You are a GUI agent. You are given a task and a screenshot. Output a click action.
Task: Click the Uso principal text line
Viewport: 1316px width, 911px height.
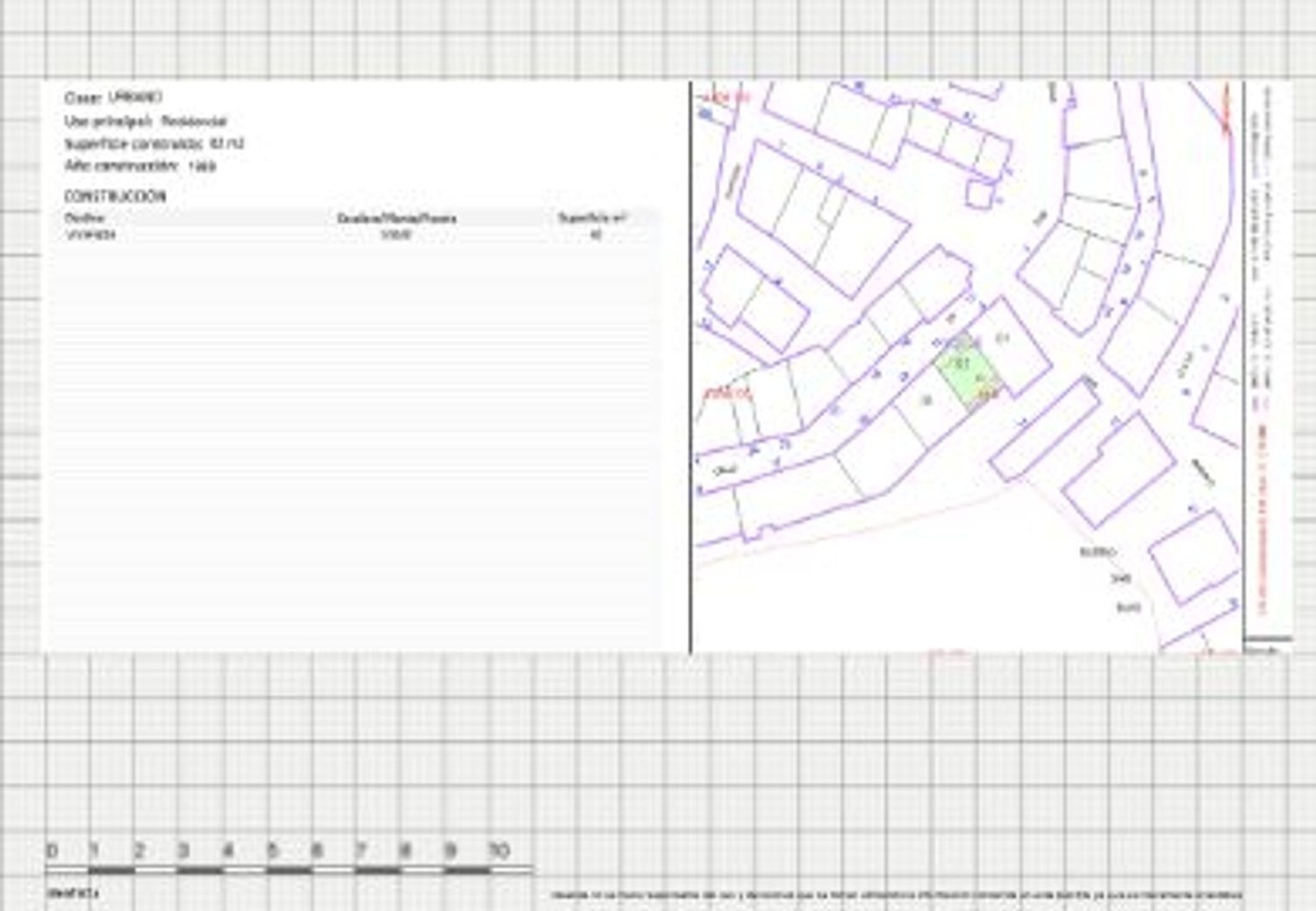click(x=146, y=121)
